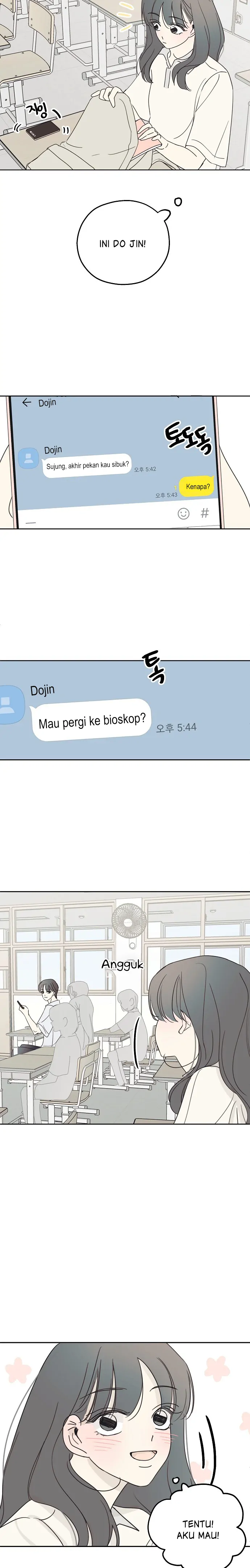Click the pink flower decoration at left
250x1568 pixels.
tap(18, 1370)
